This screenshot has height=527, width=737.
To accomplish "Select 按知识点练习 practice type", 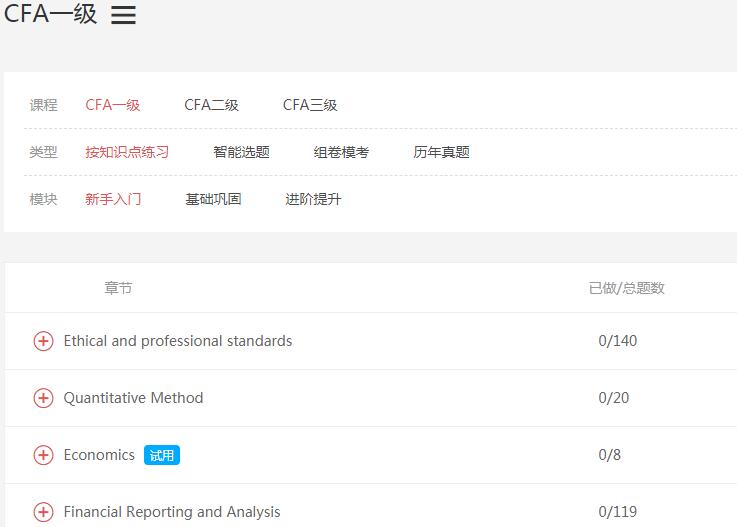I will (x=127, y=152).
